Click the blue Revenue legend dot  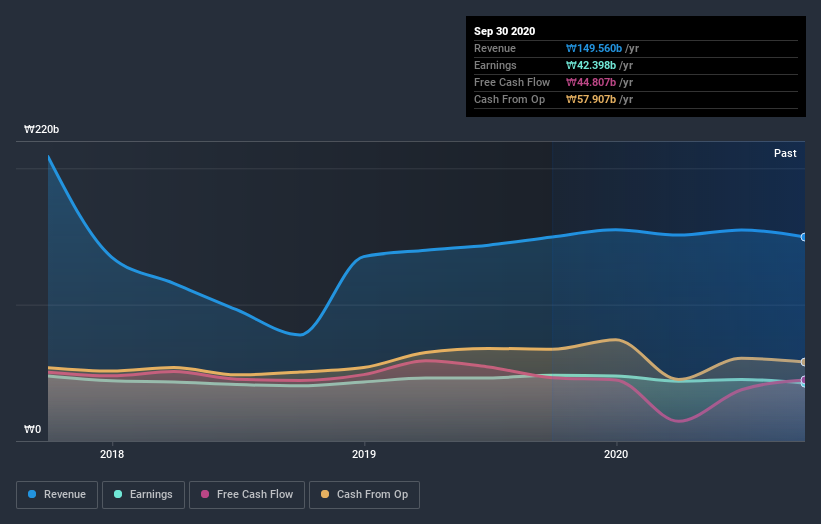coord(32,494)
